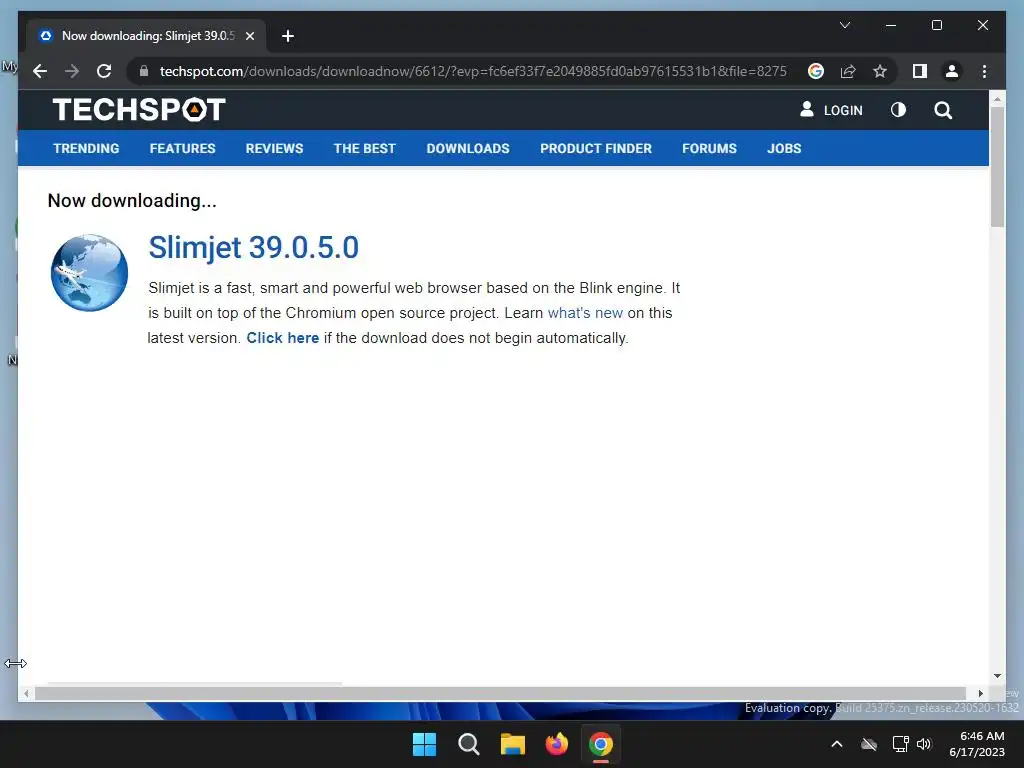Open the DOWNLOADS section
Viewport: 1024px width, 768px height.
468,148
